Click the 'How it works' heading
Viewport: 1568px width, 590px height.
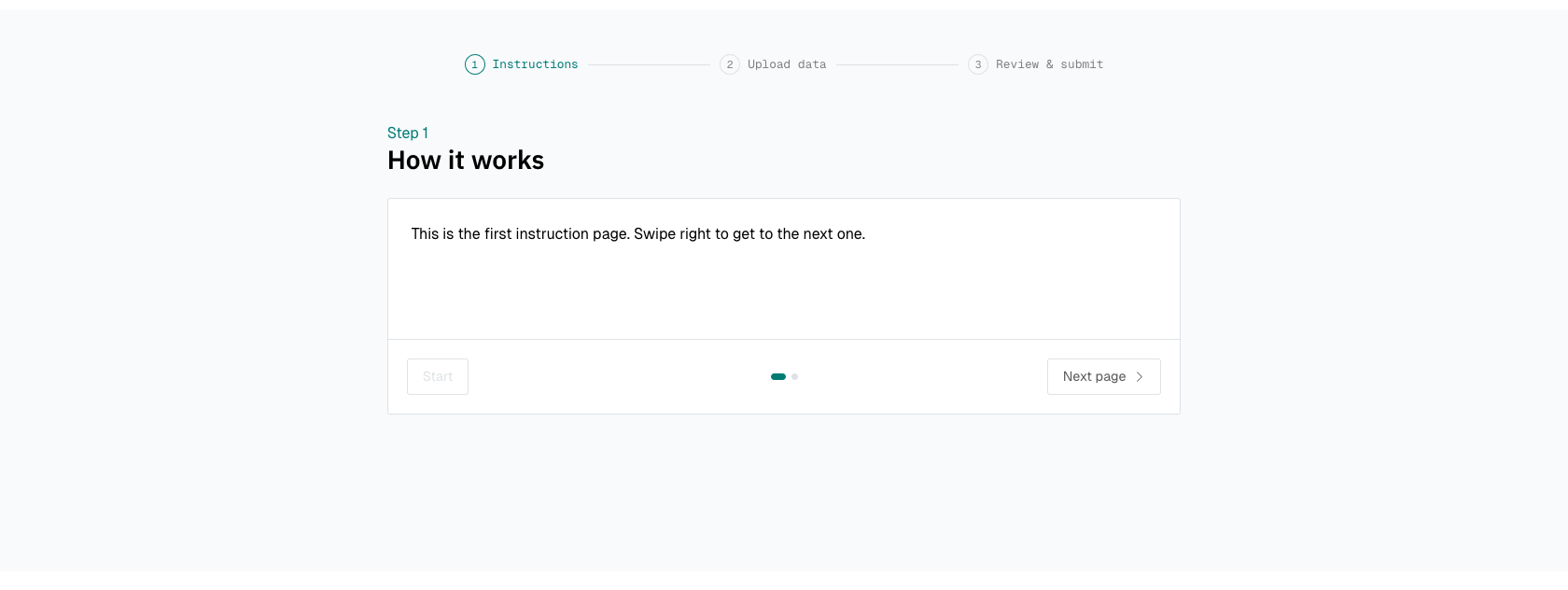466,161
